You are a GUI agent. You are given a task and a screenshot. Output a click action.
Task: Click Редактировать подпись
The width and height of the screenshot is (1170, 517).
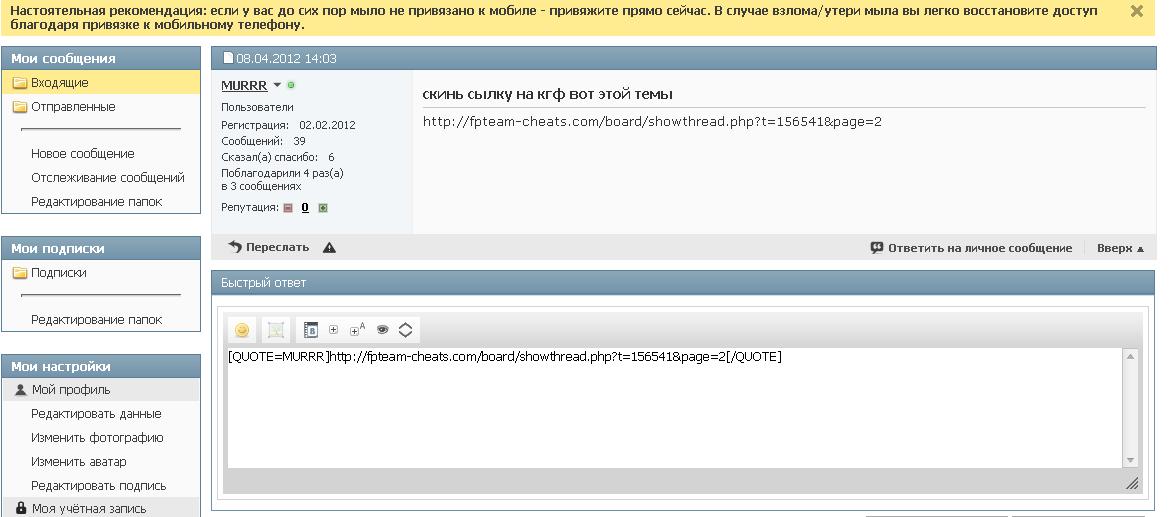click(98, 486)
